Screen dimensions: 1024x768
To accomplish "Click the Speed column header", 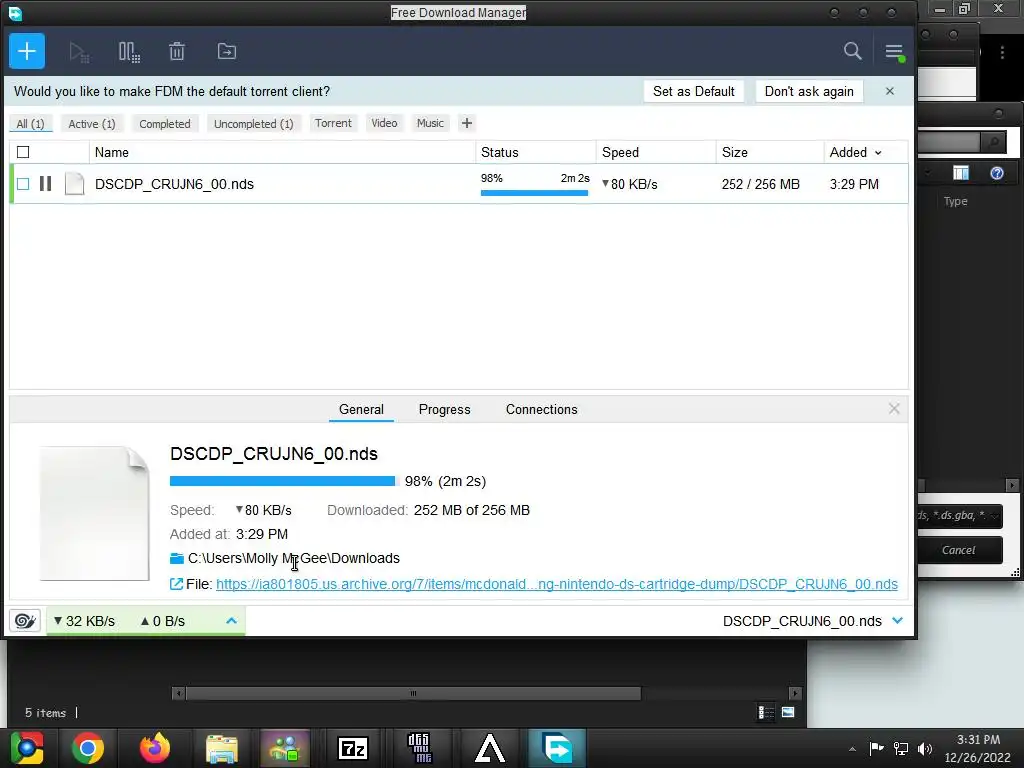I will click(656, 152).
